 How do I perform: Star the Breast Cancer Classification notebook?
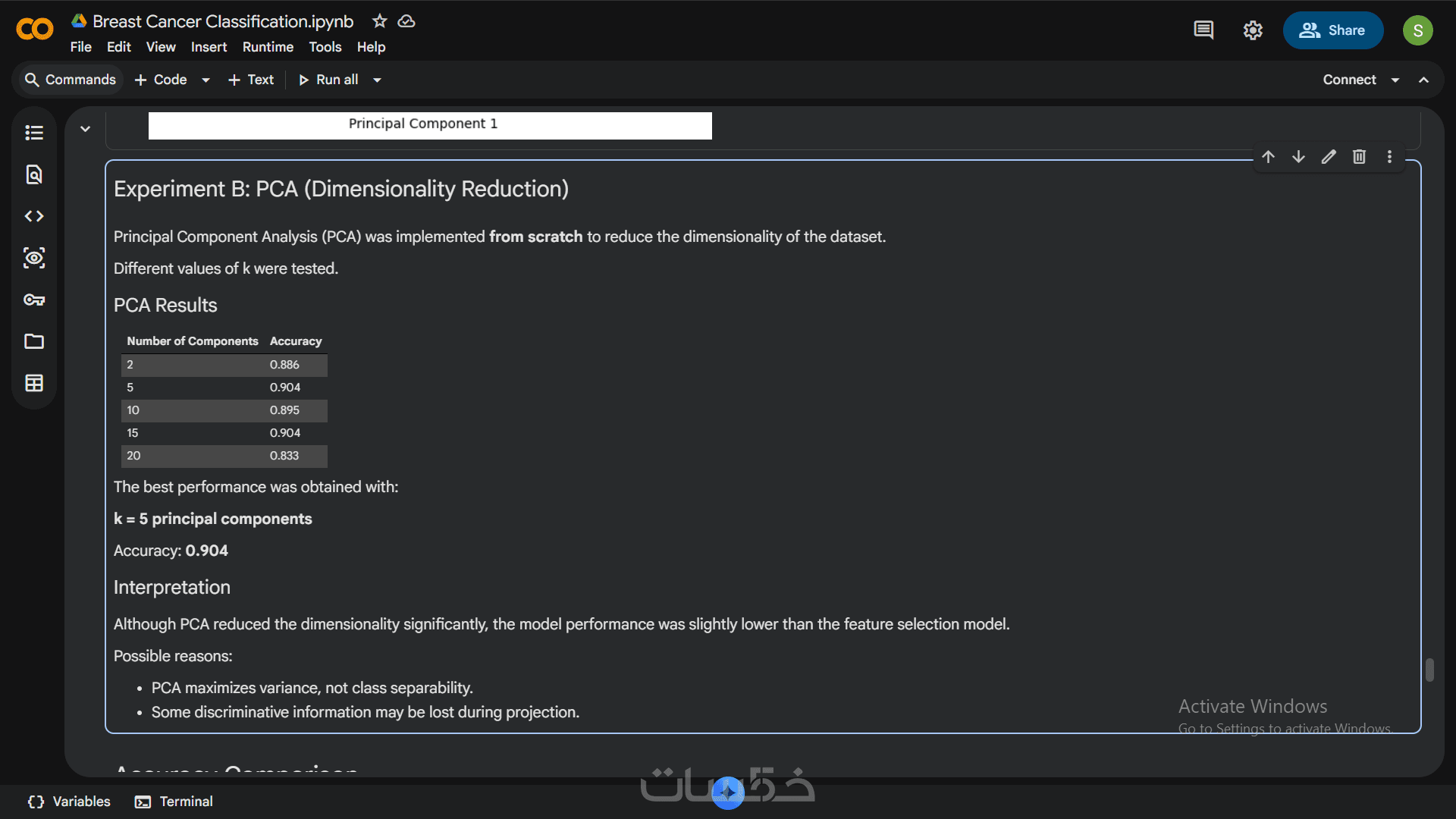380,21
